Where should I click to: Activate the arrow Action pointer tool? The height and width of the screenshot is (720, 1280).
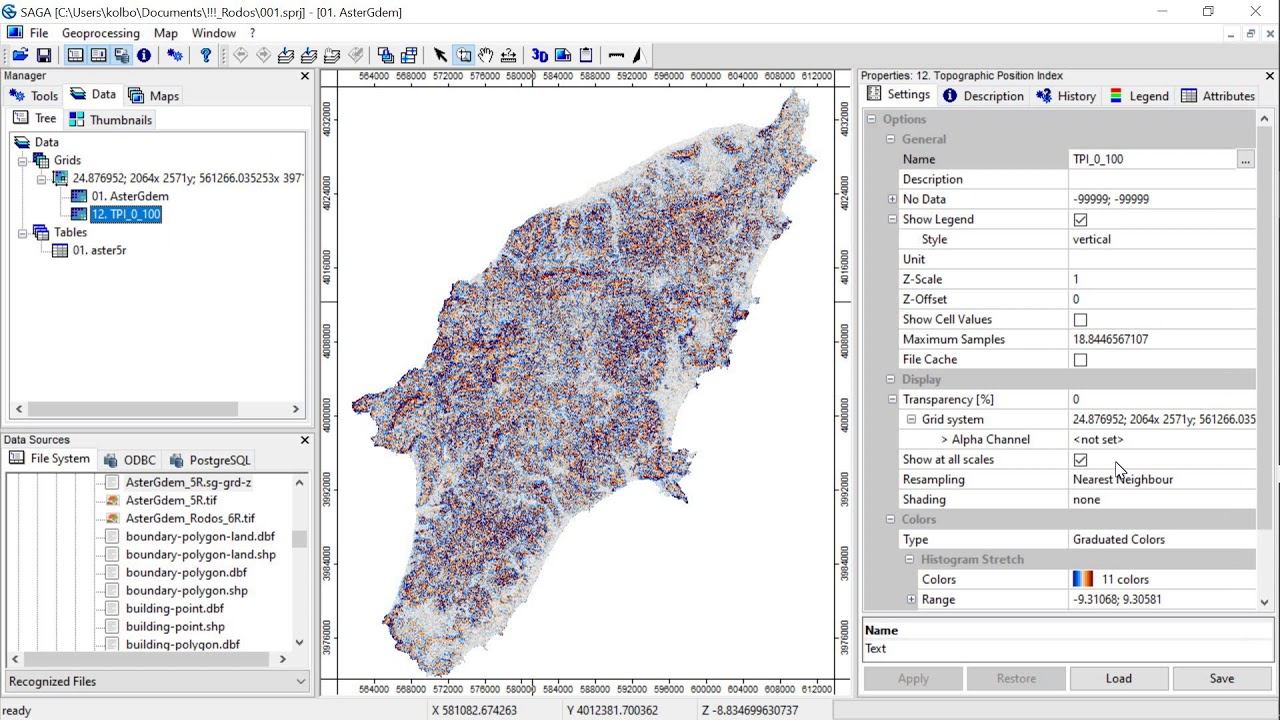click(440, 55)
